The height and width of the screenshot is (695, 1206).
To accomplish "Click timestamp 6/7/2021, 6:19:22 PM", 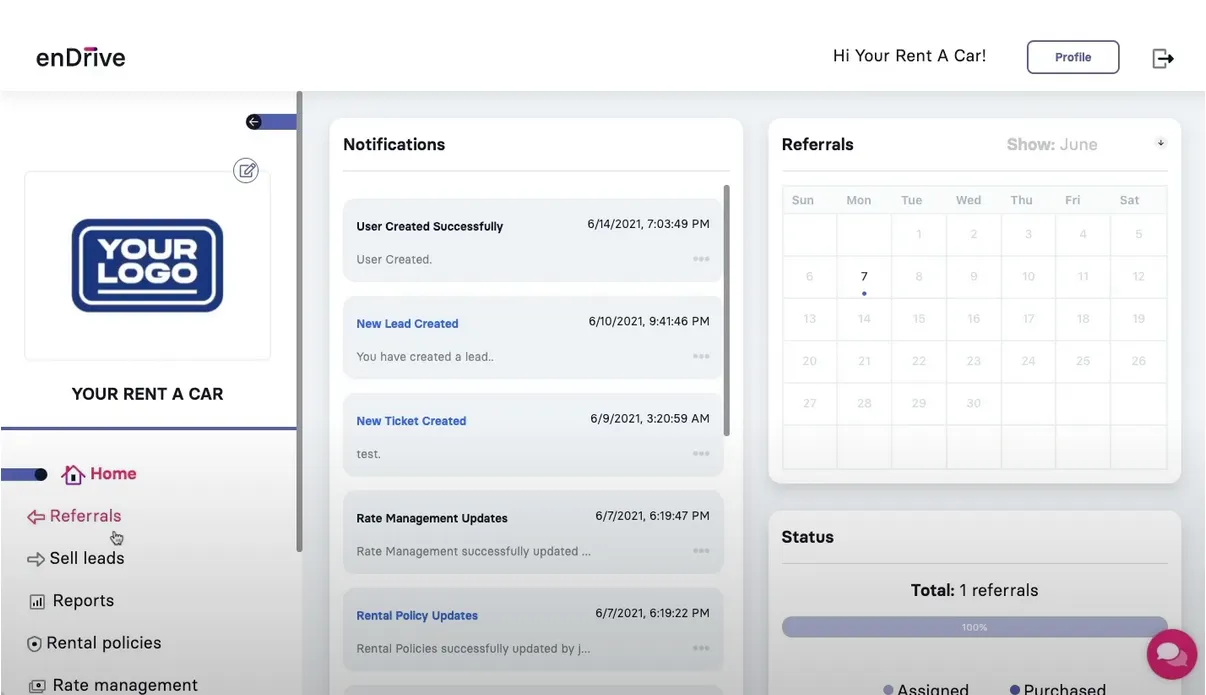I will 653,613.
